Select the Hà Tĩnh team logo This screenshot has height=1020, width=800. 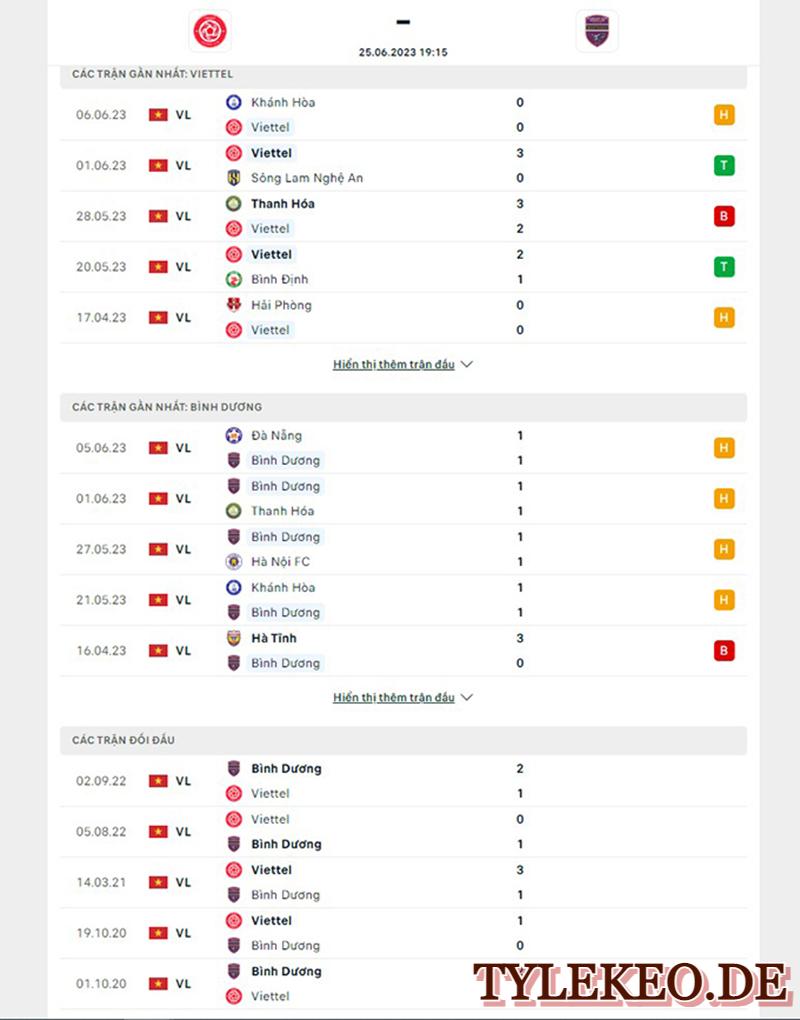[233, 638]
